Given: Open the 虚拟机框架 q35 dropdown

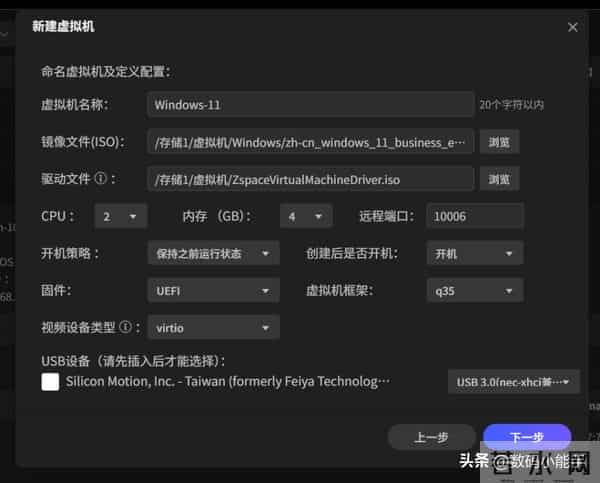Looking at the screenshot, I should click(x=475, y=291).
